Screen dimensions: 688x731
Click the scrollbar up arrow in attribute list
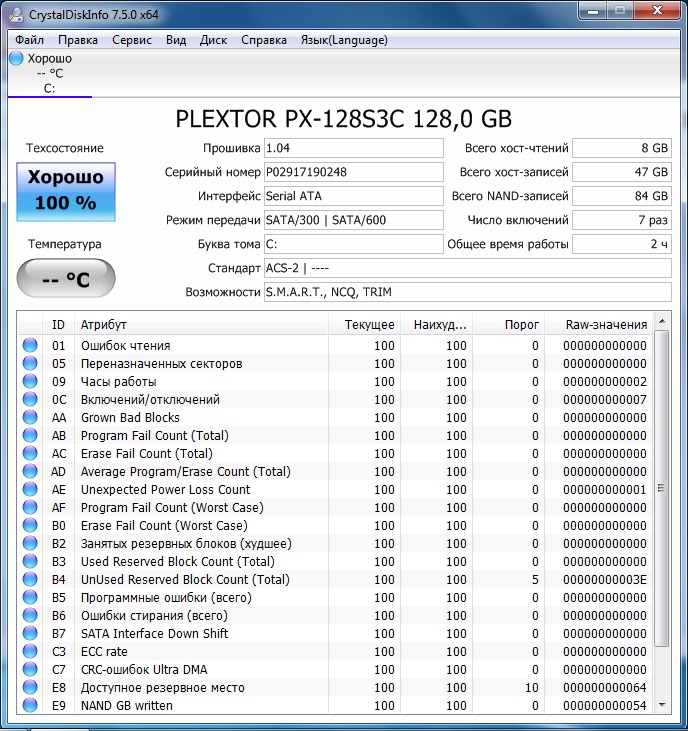[x=661, y=321]
